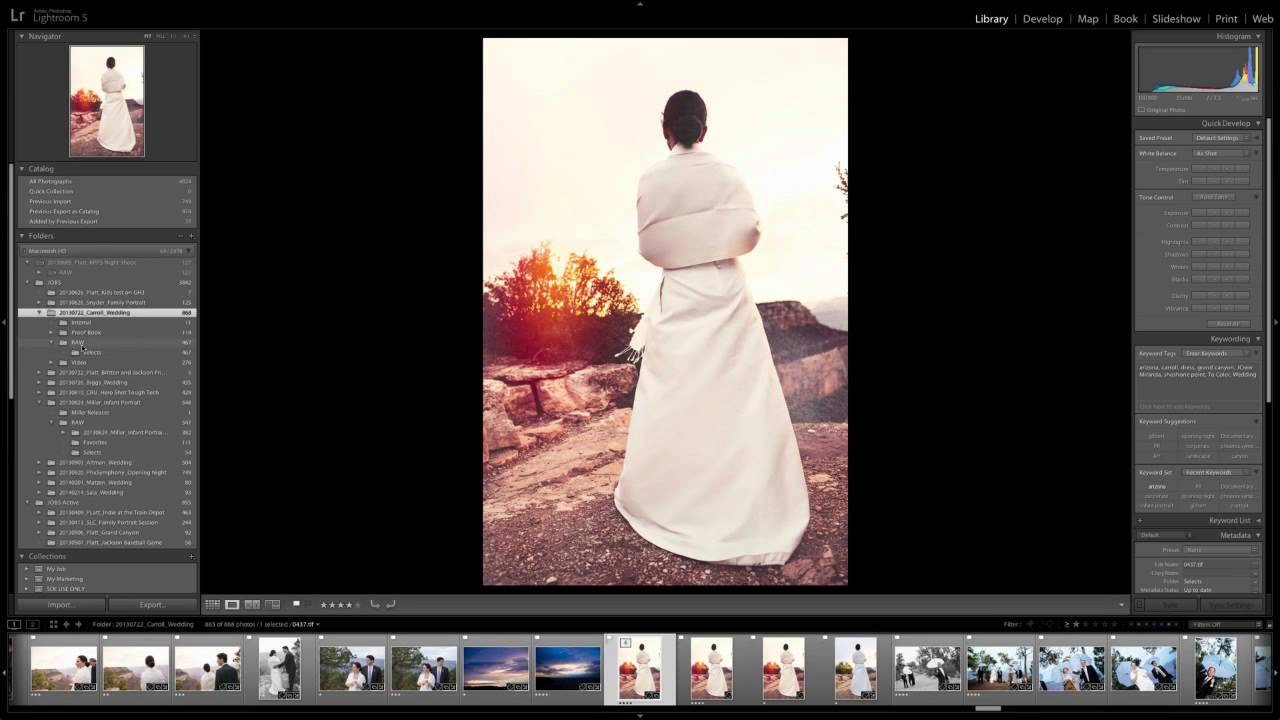Rotate photo counterclockwise from the toolbar
Viewport: 1280px width, 720px height.
pos(375,604)
